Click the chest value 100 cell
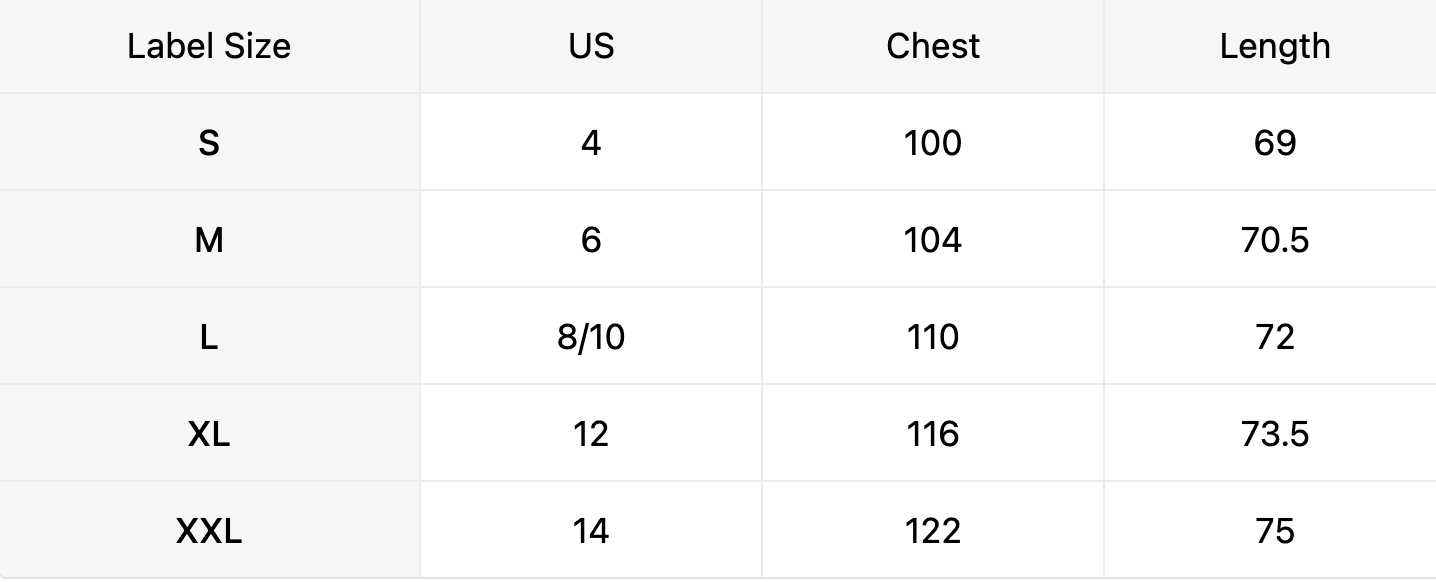The height and width of the screenshot is (582, 1436). pyautogui.click(x=933, y=143)
